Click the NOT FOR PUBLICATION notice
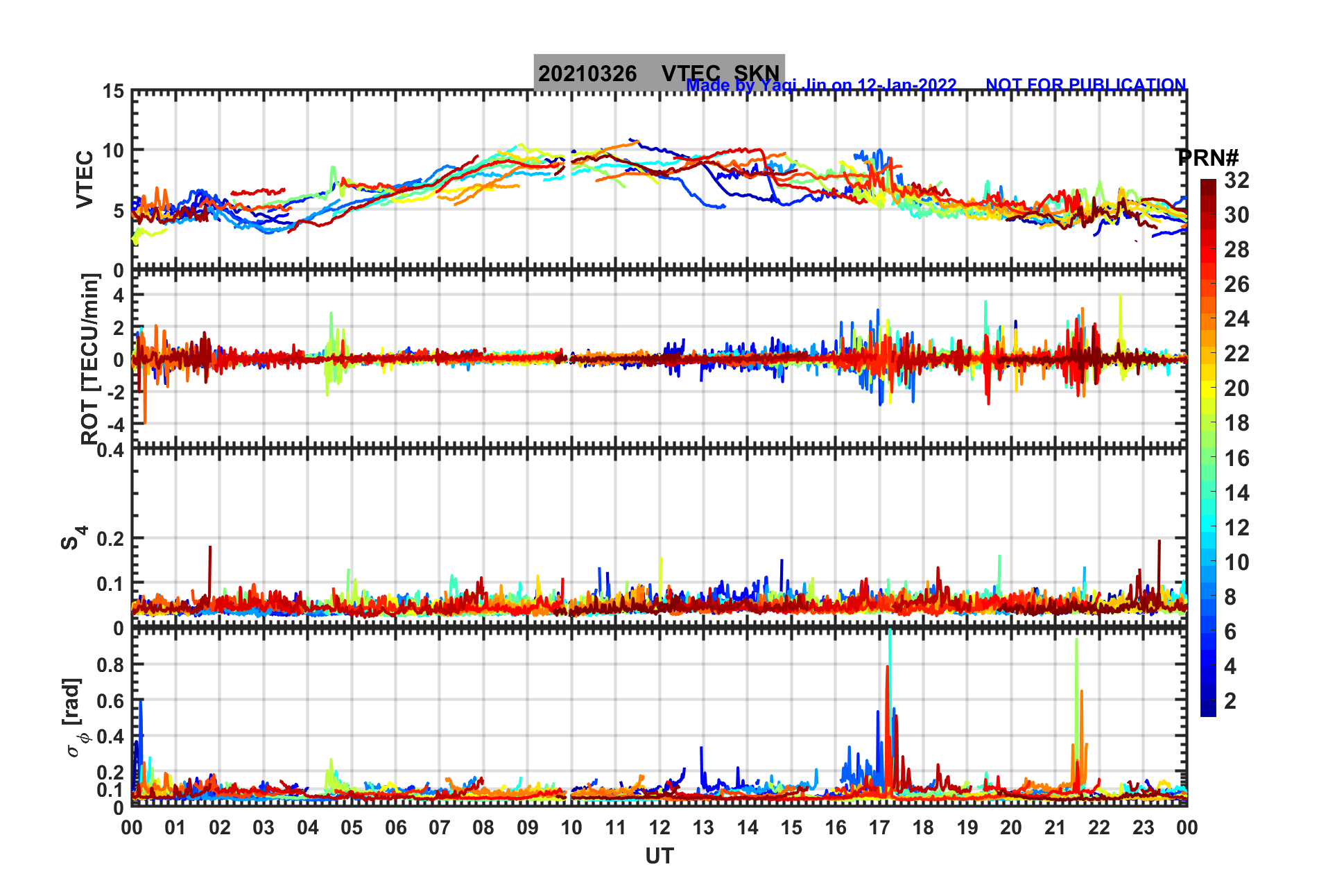 pos(1086,85)
